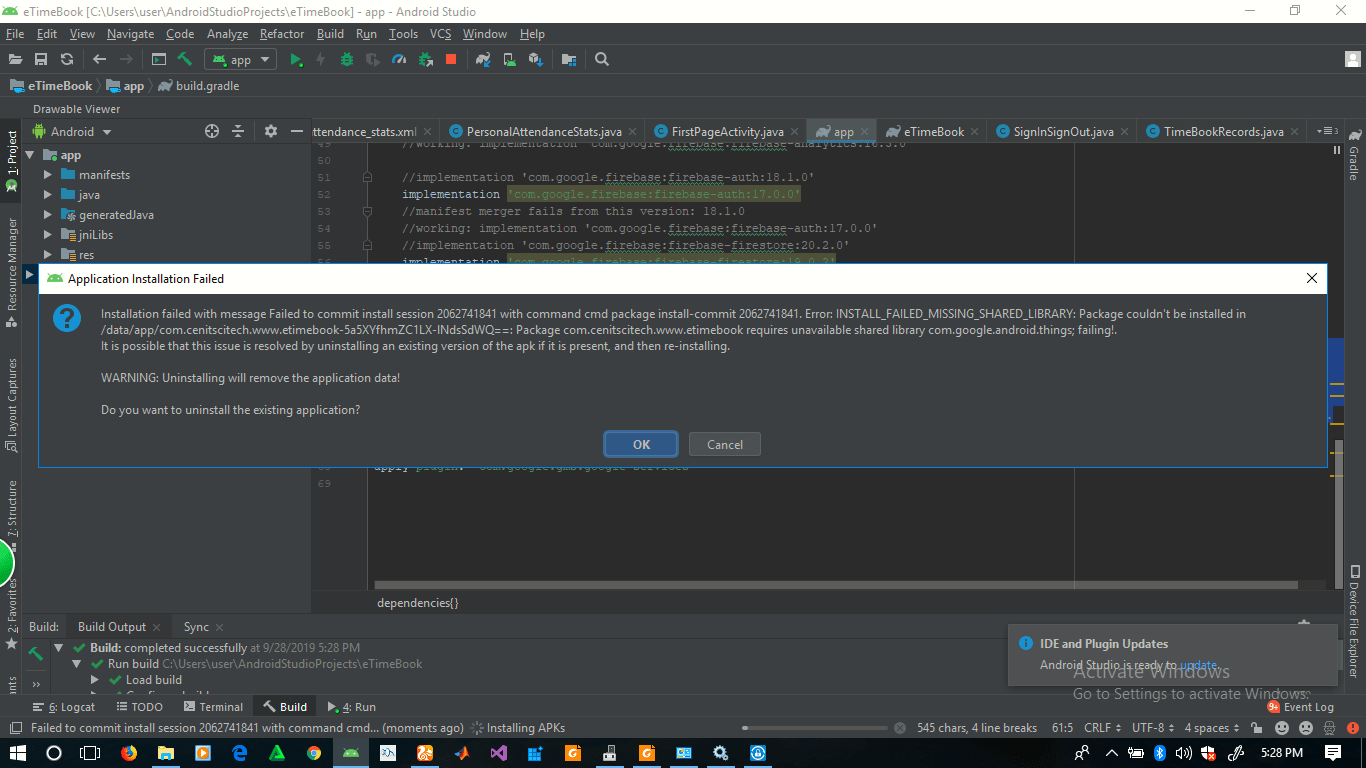This screenshot has width=1366, height=768.
Task: Open the run configuration dropdown showing app
Action: click(x=239, y=59)
